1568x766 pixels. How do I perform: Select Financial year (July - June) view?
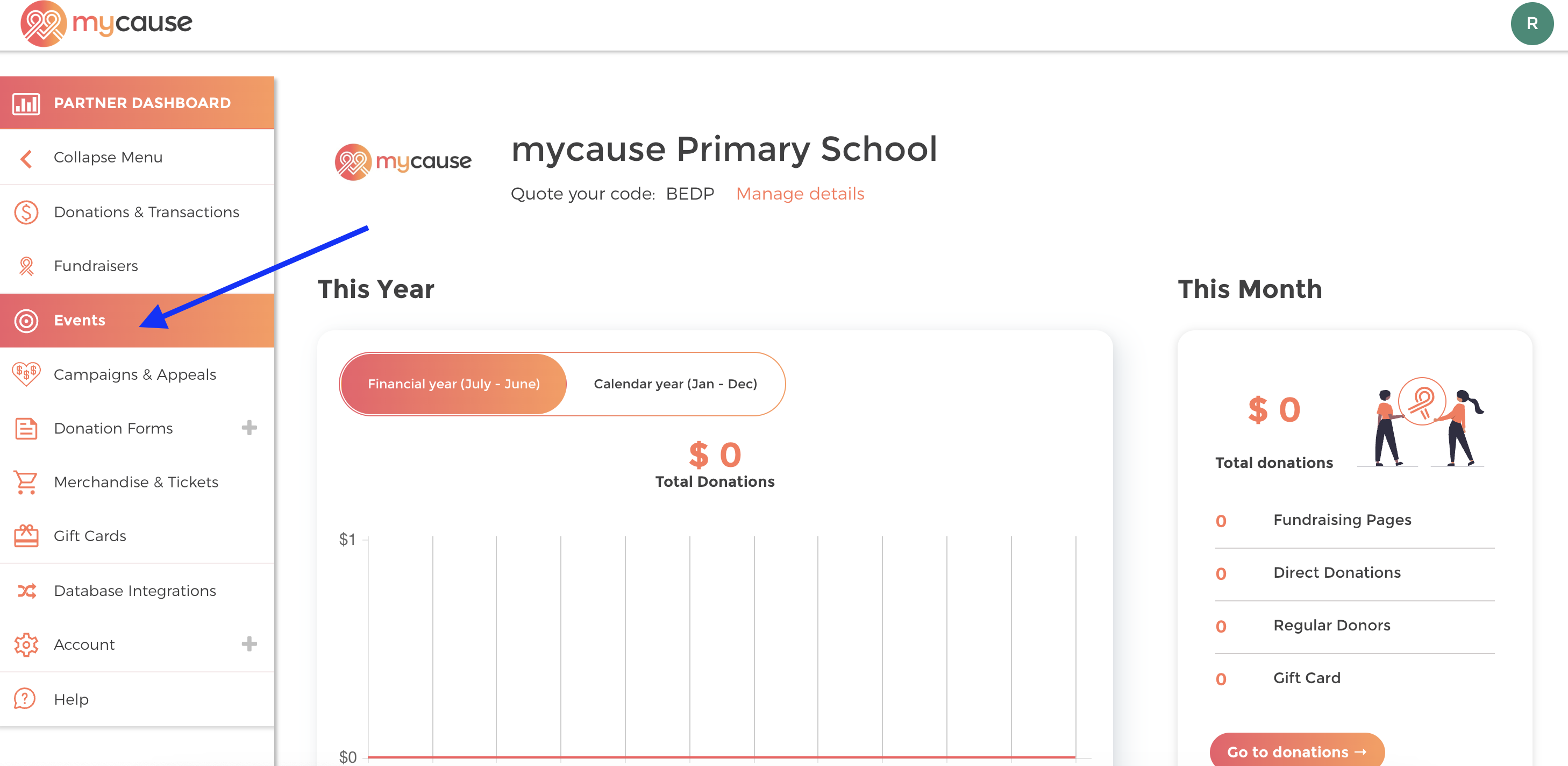453,384
